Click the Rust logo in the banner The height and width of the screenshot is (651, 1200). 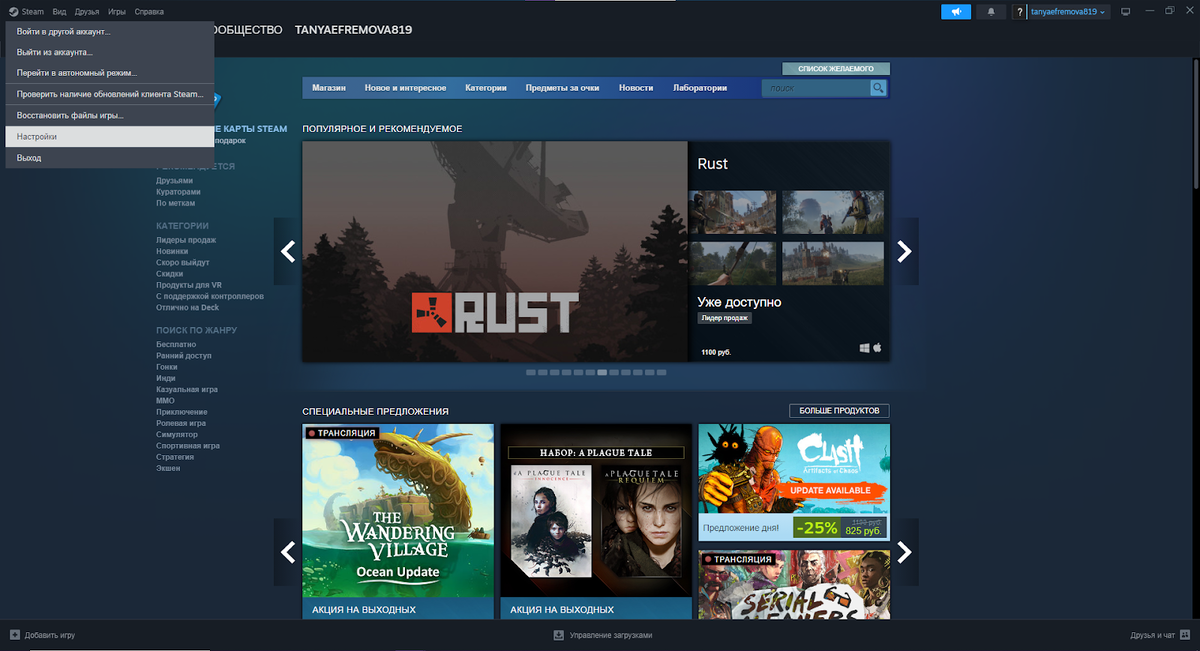click(495, 313)
